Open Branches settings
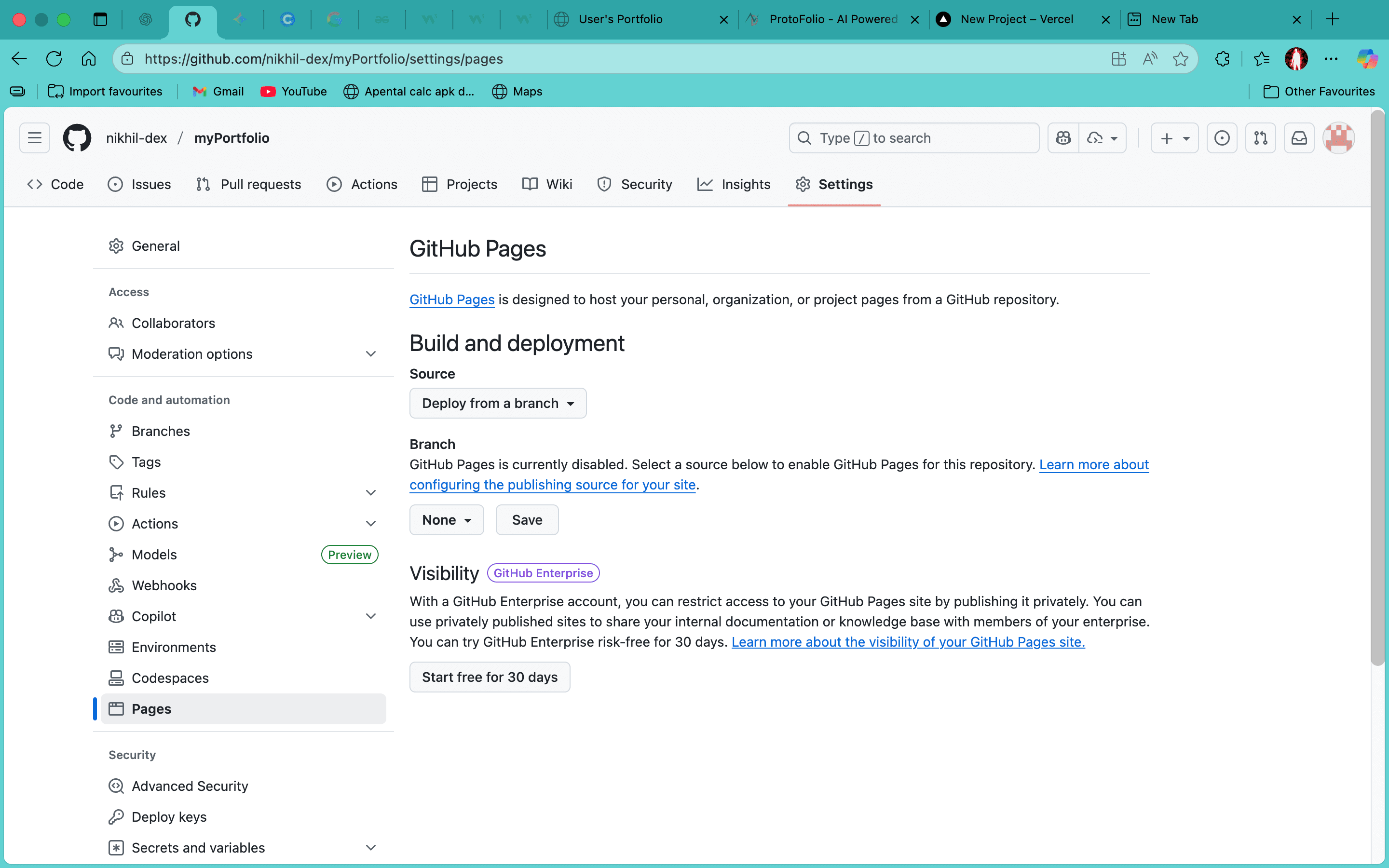The image size is (1389, 868). pos(244,431)
